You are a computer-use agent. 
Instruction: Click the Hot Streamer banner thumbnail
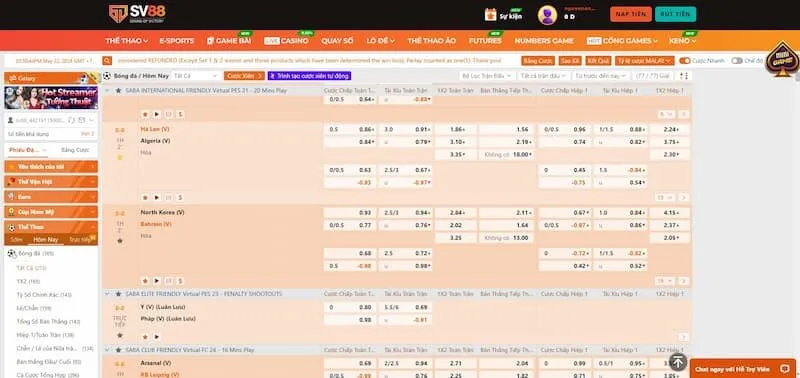click(x=51, y=98)
